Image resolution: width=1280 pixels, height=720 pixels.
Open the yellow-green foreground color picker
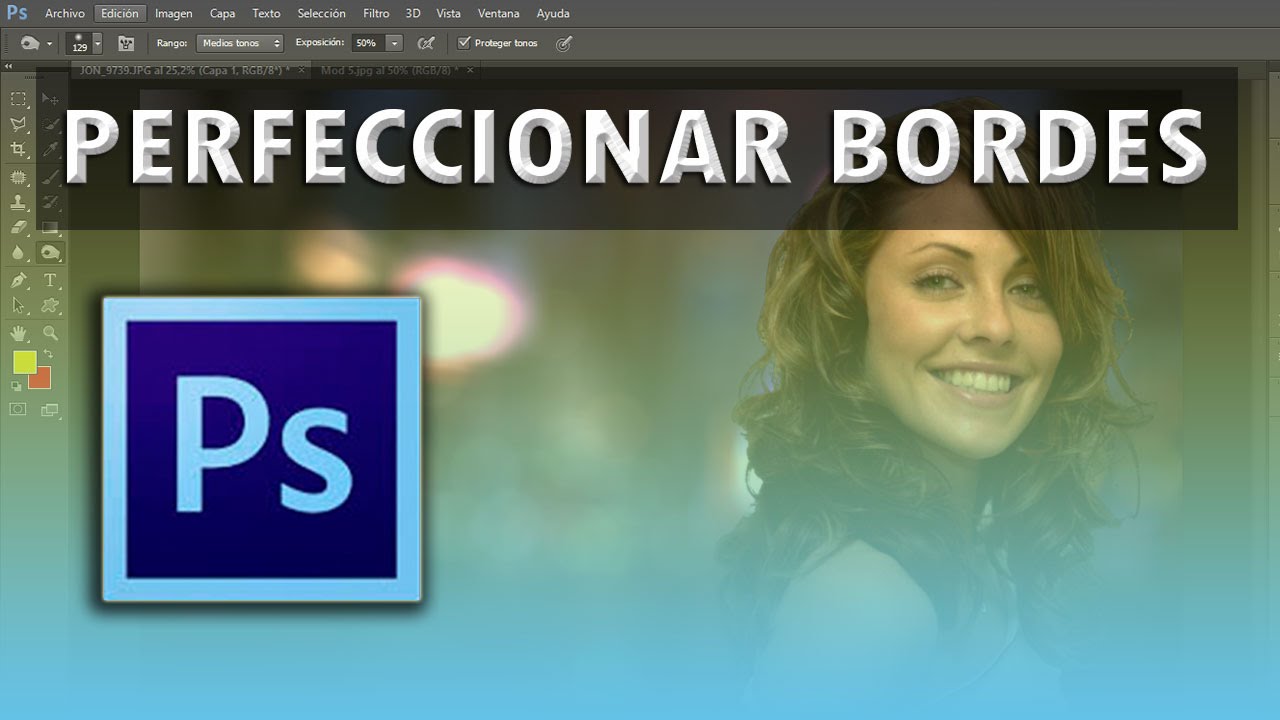pos(24,362)
